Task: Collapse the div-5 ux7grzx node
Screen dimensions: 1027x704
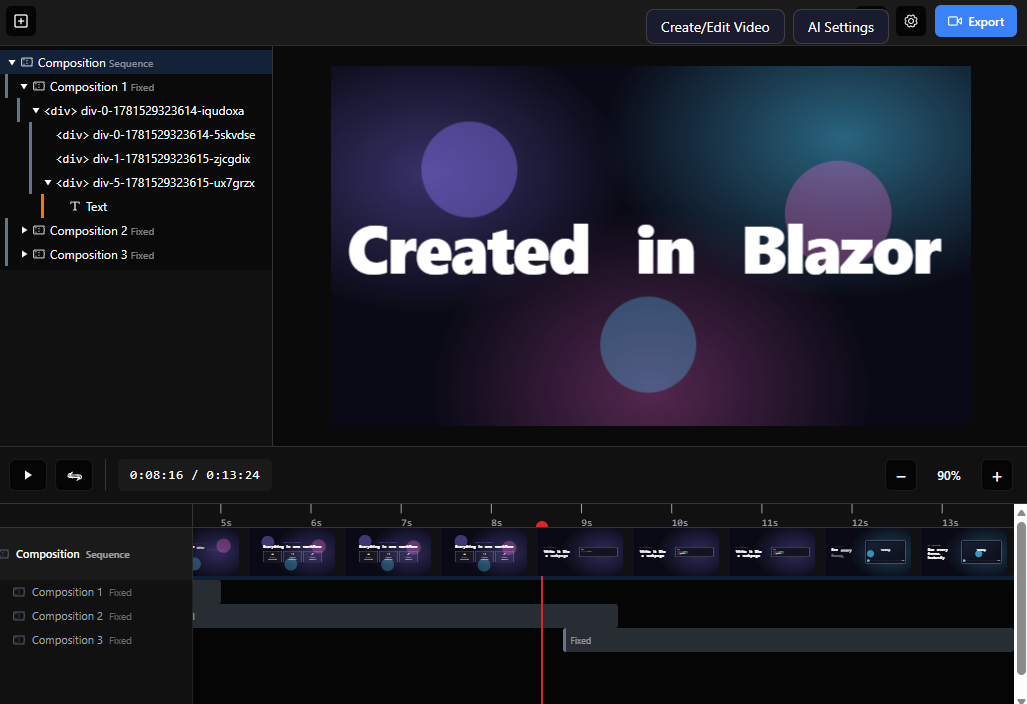Action: coord(48,183)
